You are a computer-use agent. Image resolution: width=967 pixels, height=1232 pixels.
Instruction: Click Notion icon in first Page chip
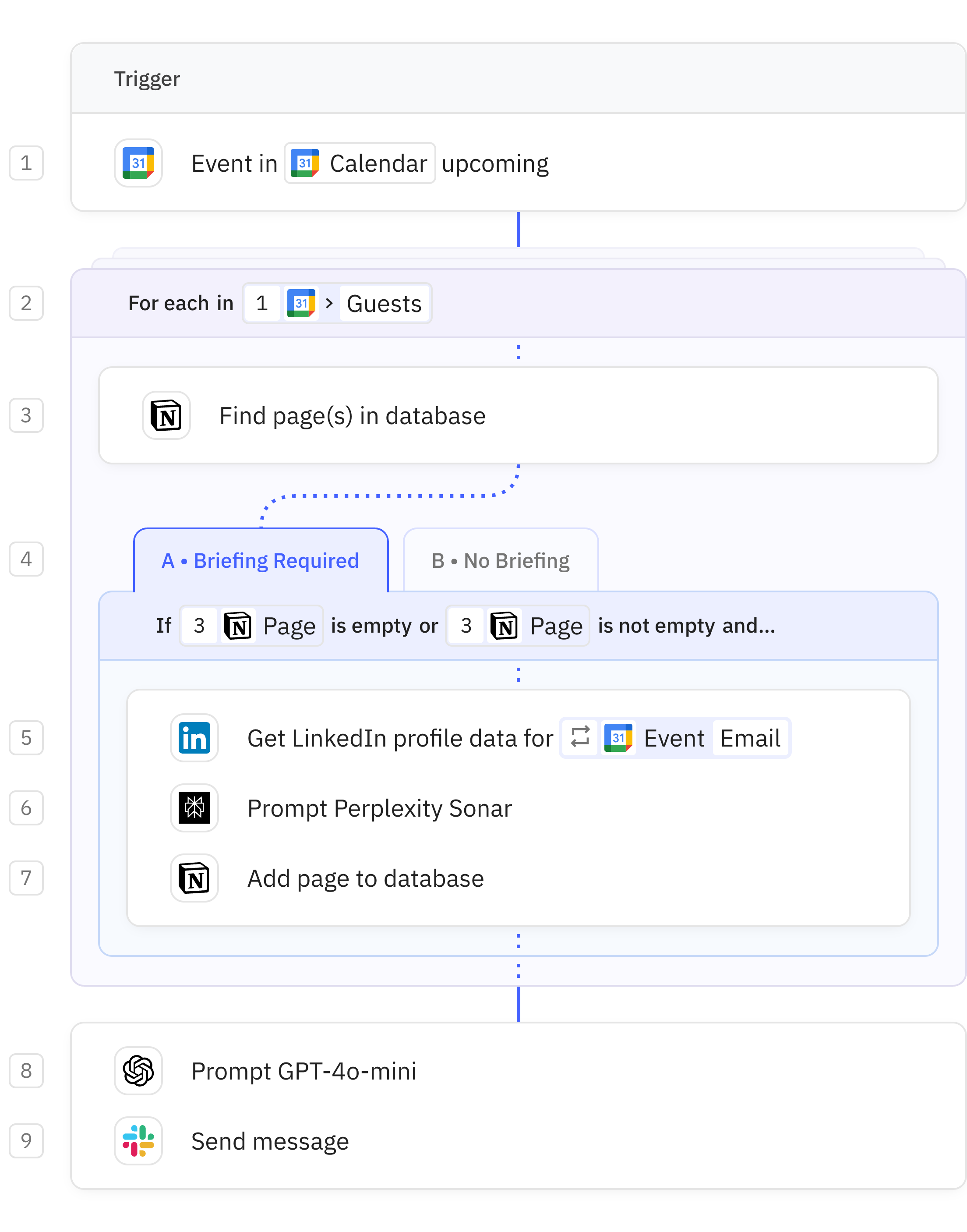pos(238,625)
